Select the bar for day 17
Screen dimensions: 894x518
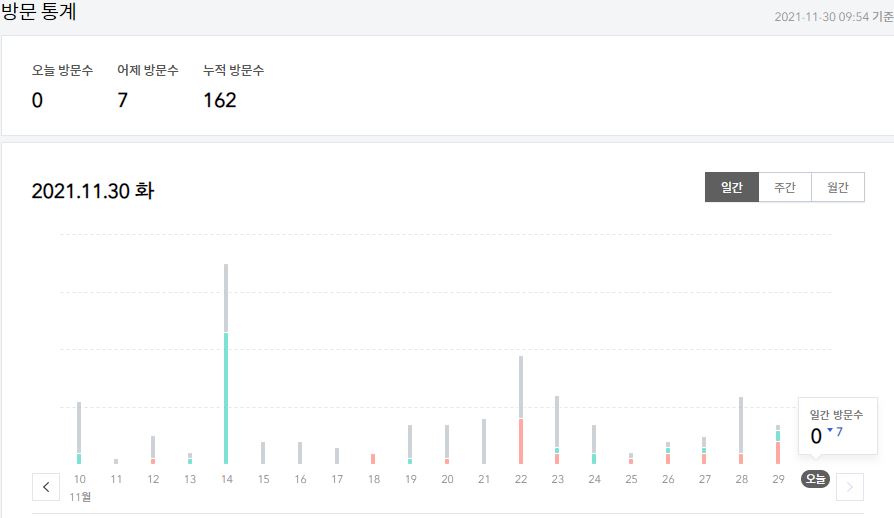pos(337,456)
